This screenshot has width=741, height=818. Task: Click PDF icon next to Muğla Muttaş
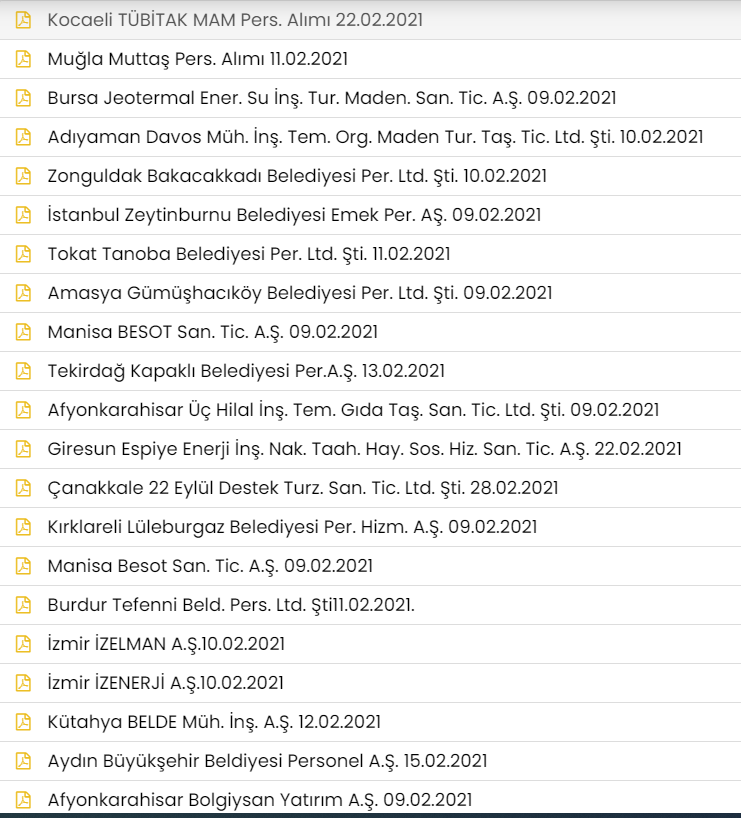pos(23,59)
